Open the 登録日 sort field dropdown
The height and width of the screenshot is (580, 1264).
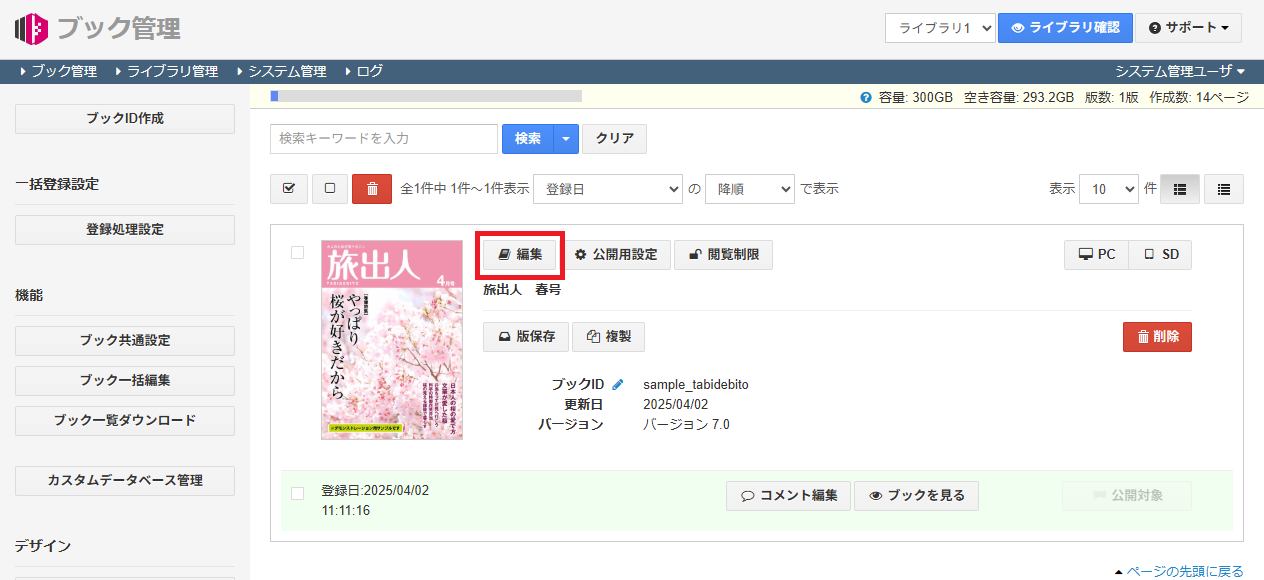607,188
